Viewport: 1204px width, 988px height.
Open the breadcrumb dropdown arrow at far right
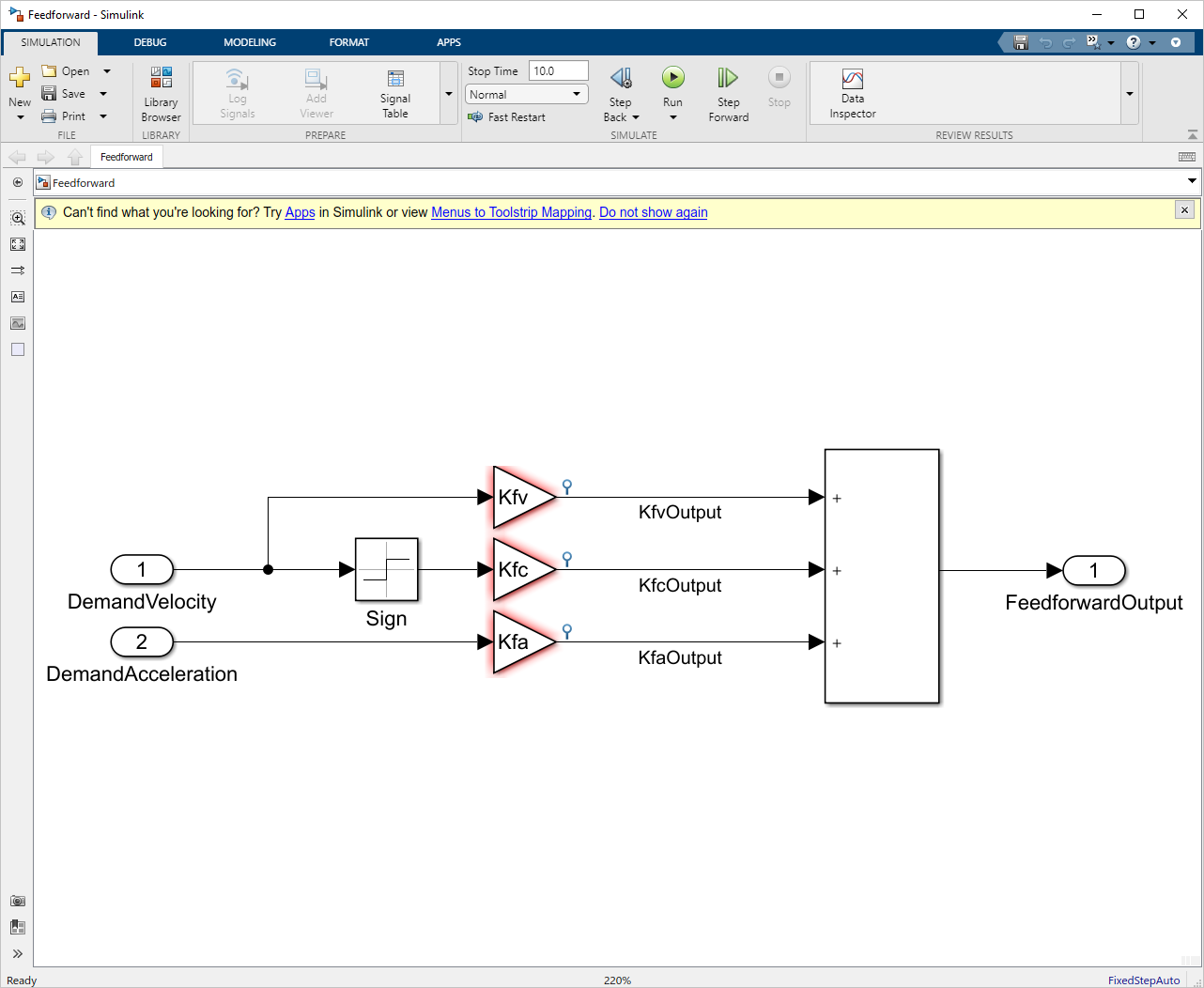(x=1192, y=182)
